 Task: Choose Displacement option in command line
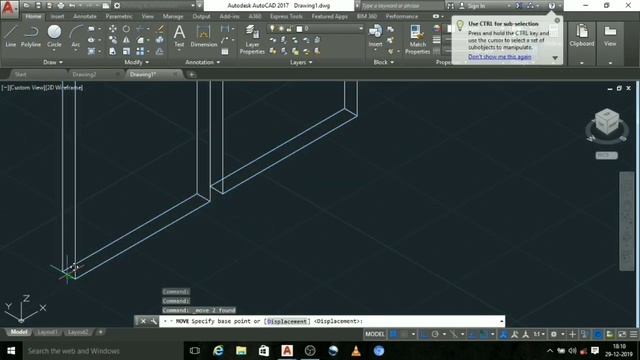(287, 321)
